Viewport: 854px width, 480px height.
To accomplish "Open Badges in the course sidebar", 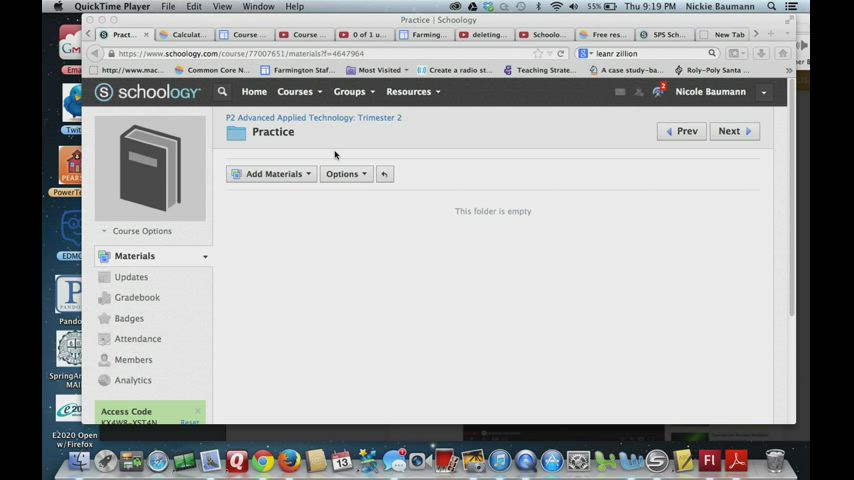I will pos(129,319).
